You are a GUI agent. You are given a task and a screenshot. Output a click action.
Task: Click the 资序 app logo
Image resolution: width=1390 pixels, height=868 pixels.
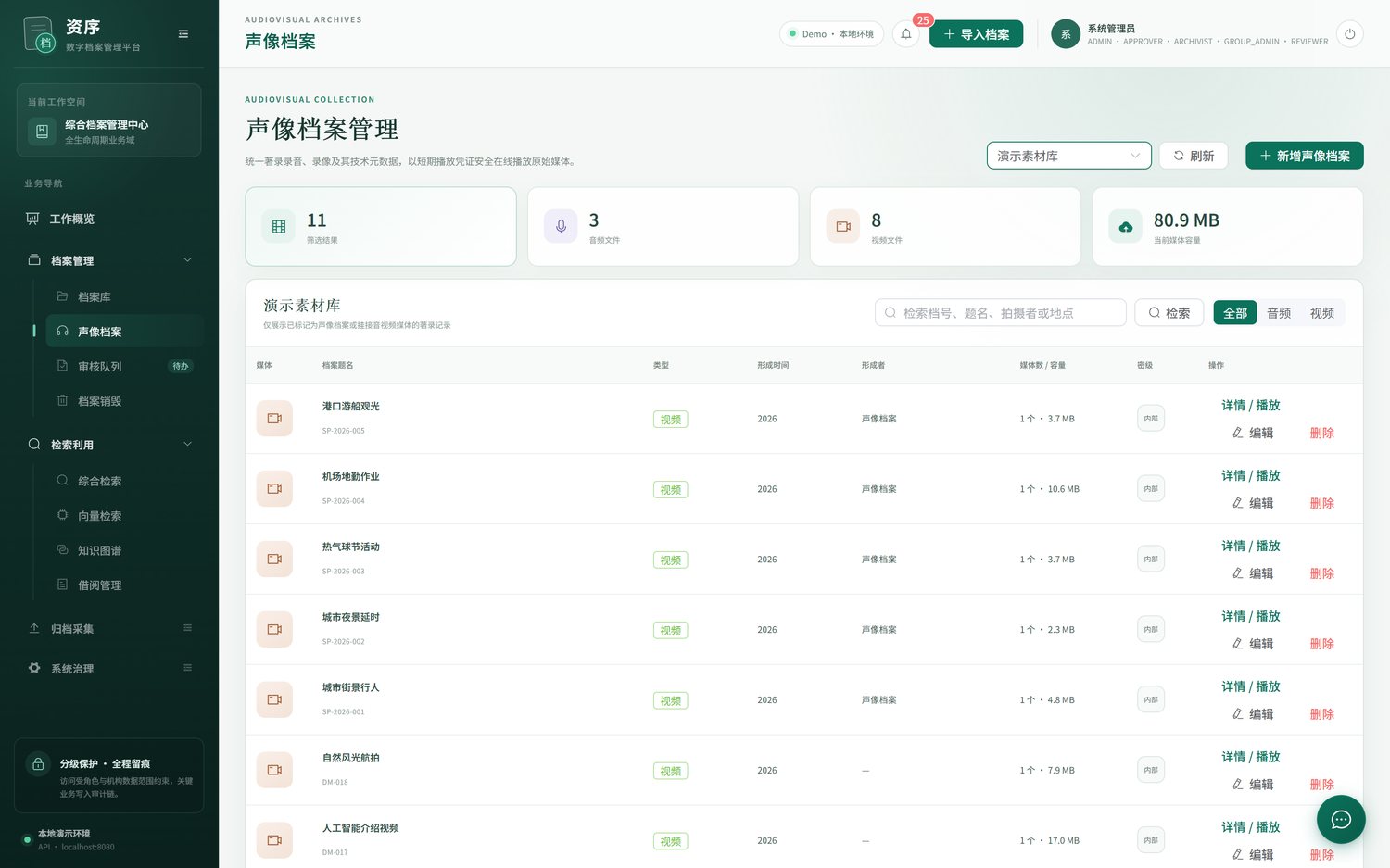39,34
